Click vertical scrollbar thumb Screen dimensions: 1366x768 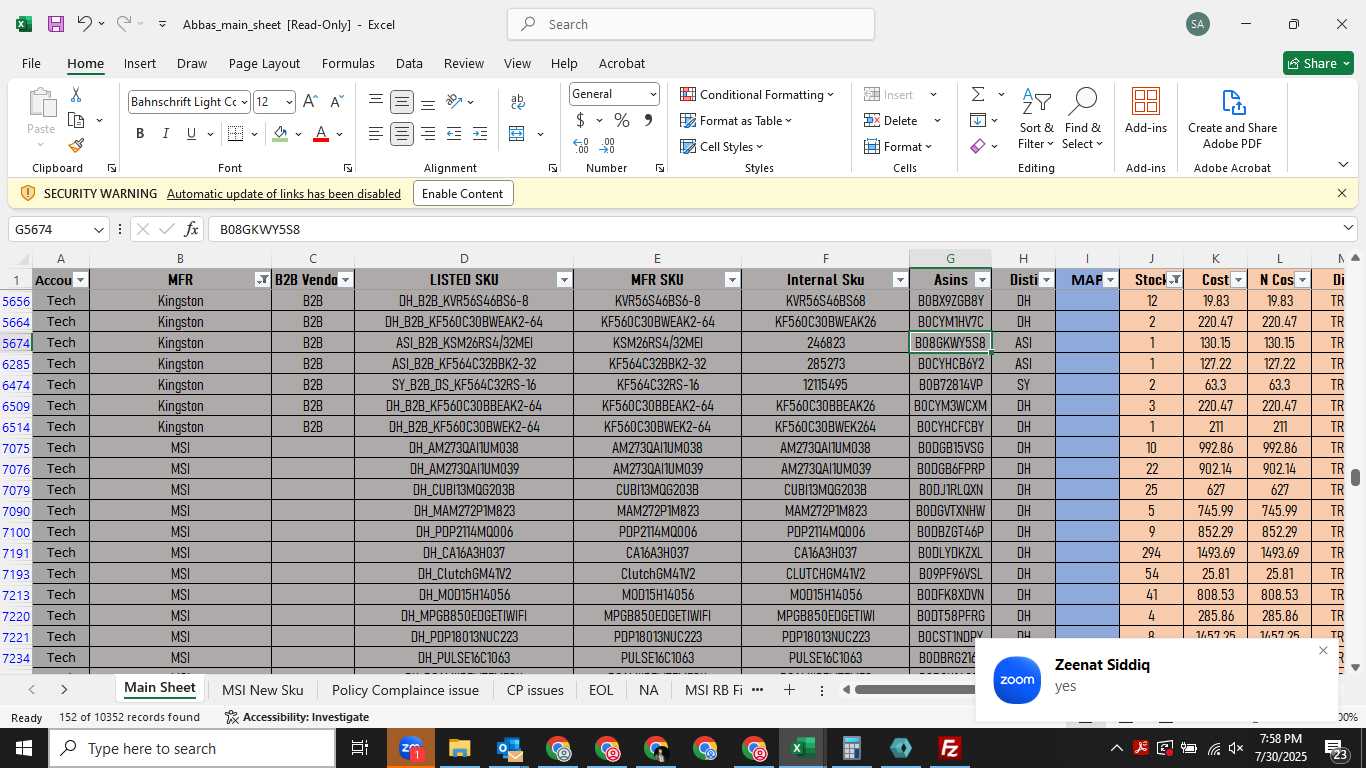click(x=1355, y=478)
